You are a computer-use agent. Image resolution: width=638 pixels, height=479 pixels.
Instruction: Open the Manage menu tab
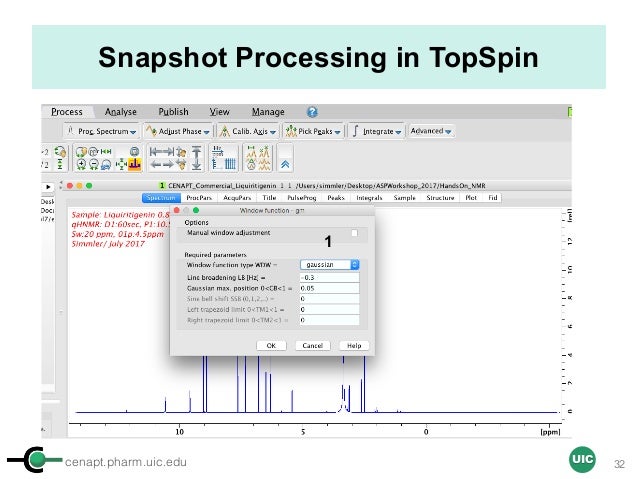coord(268,112)
